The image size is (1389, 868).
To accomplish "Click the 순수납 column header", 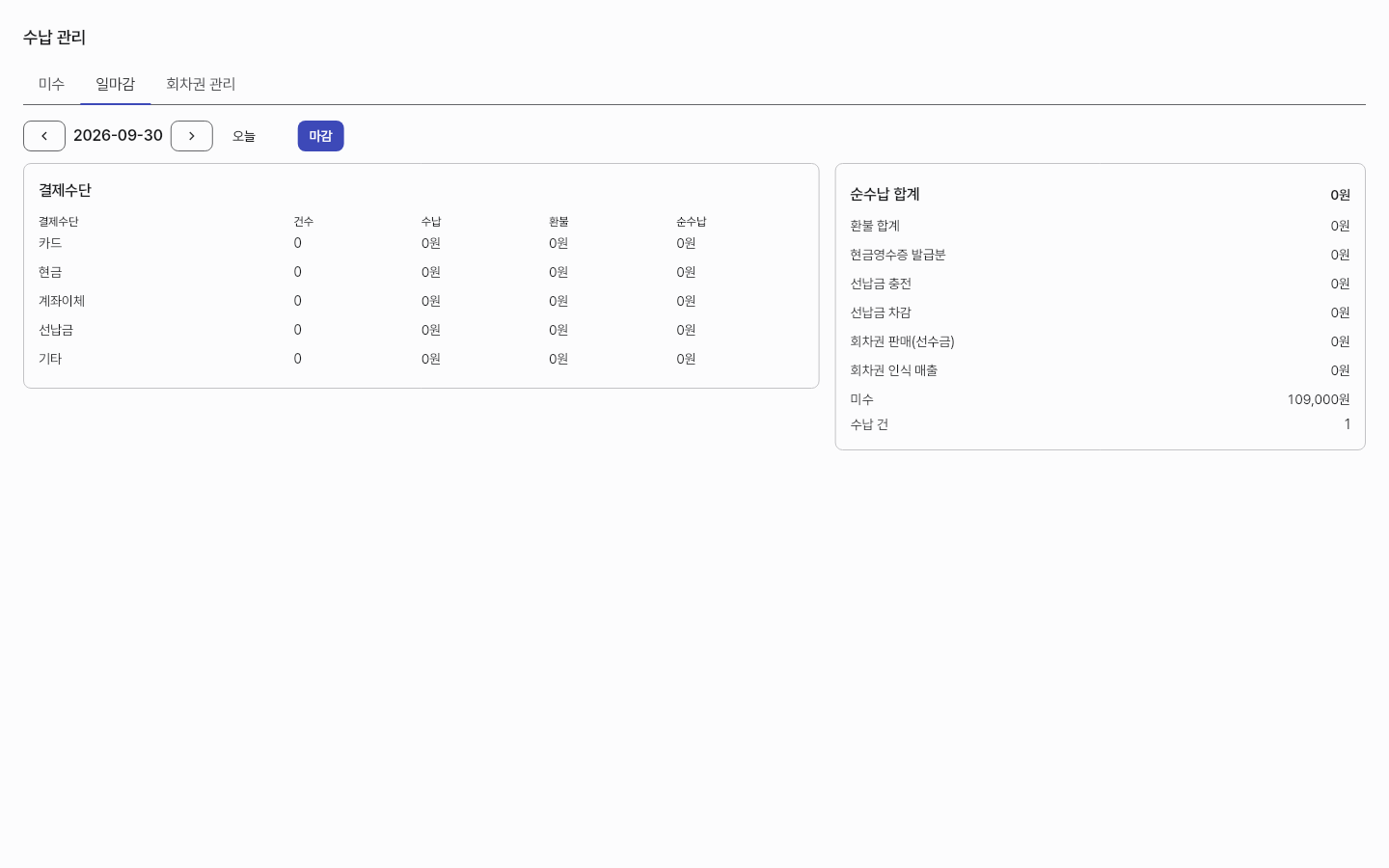I will (x=692, y=222).
